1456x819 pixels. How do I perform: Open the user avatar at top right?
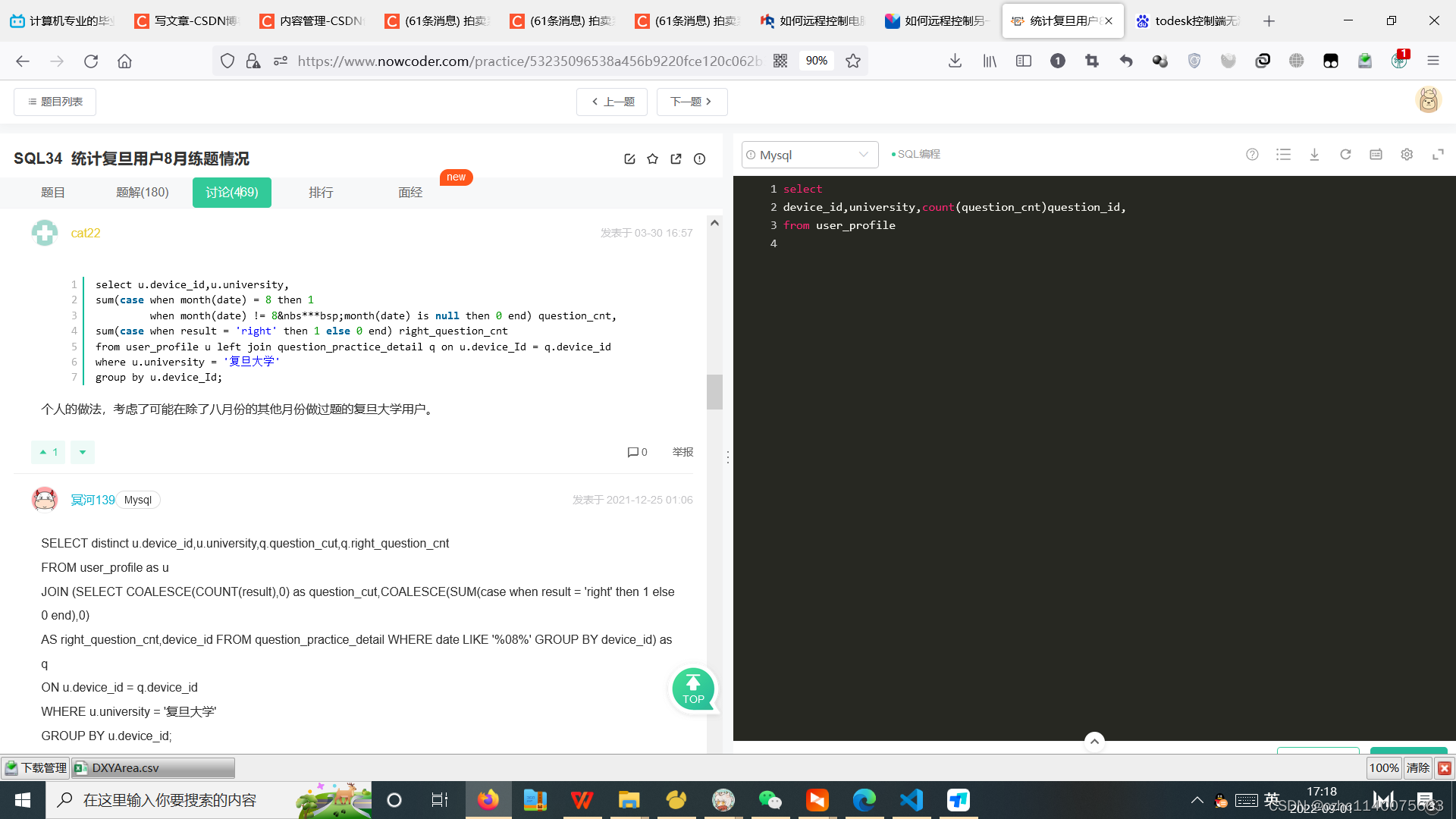[1429, 100]
